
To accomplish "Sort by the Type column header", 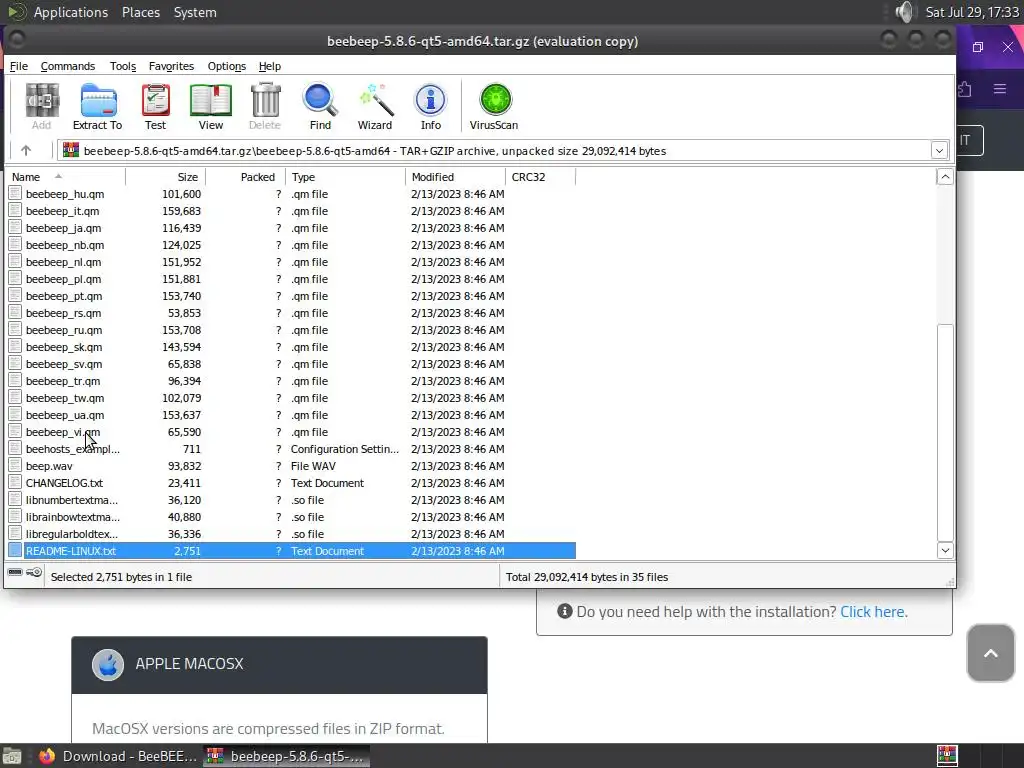I will coord(345,177).
